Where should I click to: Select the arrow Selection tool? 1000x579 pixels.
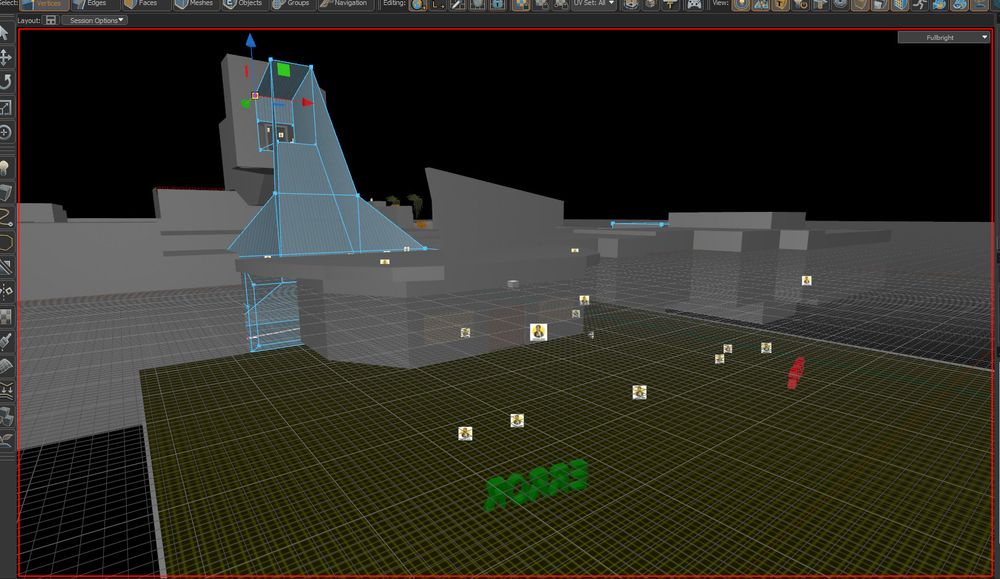point(5,33)
